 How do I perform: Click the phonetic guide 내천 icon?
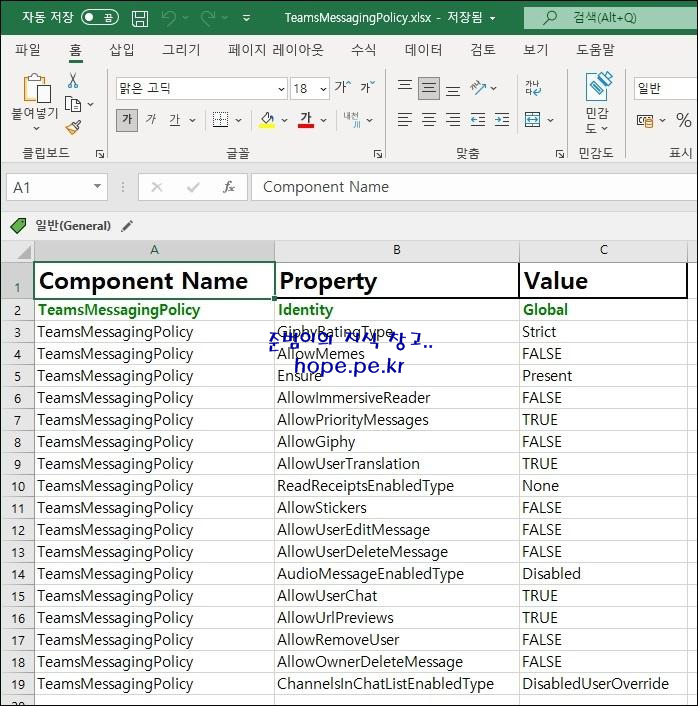352,120
